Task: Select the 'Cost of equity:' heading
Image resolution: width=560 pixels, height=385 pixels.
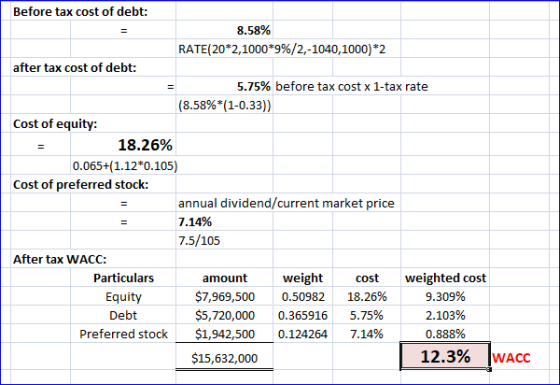Action: point(55,124)
